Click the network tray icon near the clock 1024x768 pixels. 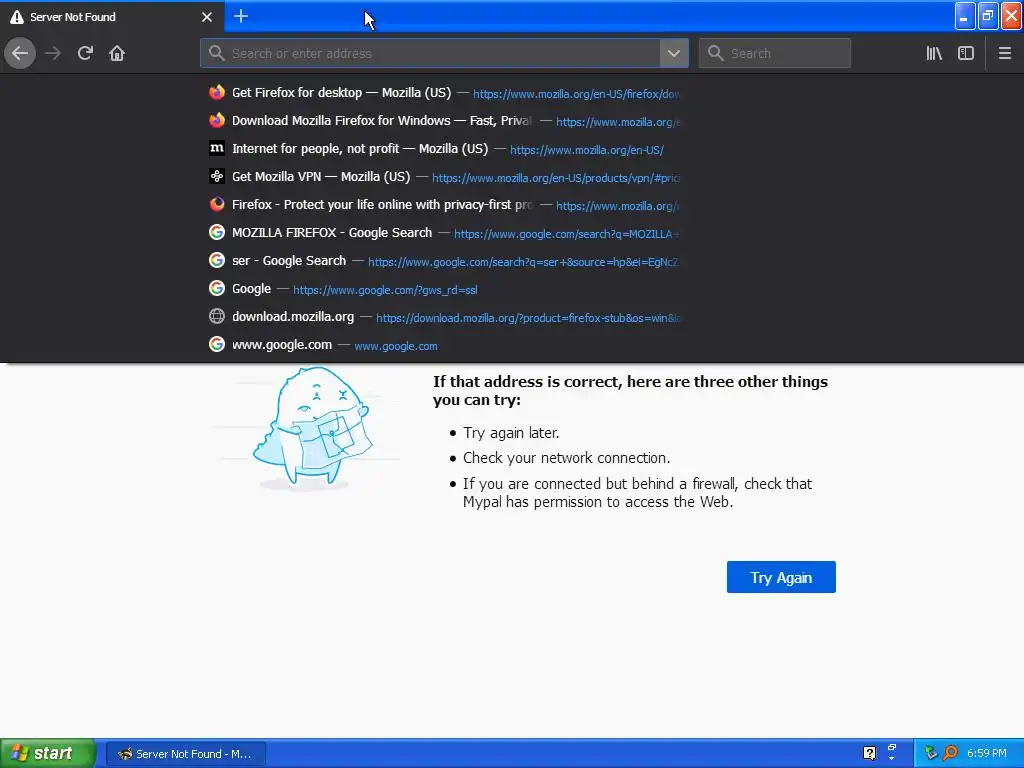tap(931, 753)
